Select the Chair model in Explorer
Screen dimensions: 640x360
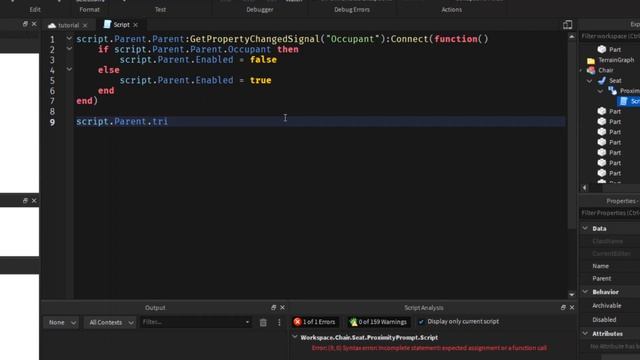click(606, 70)
